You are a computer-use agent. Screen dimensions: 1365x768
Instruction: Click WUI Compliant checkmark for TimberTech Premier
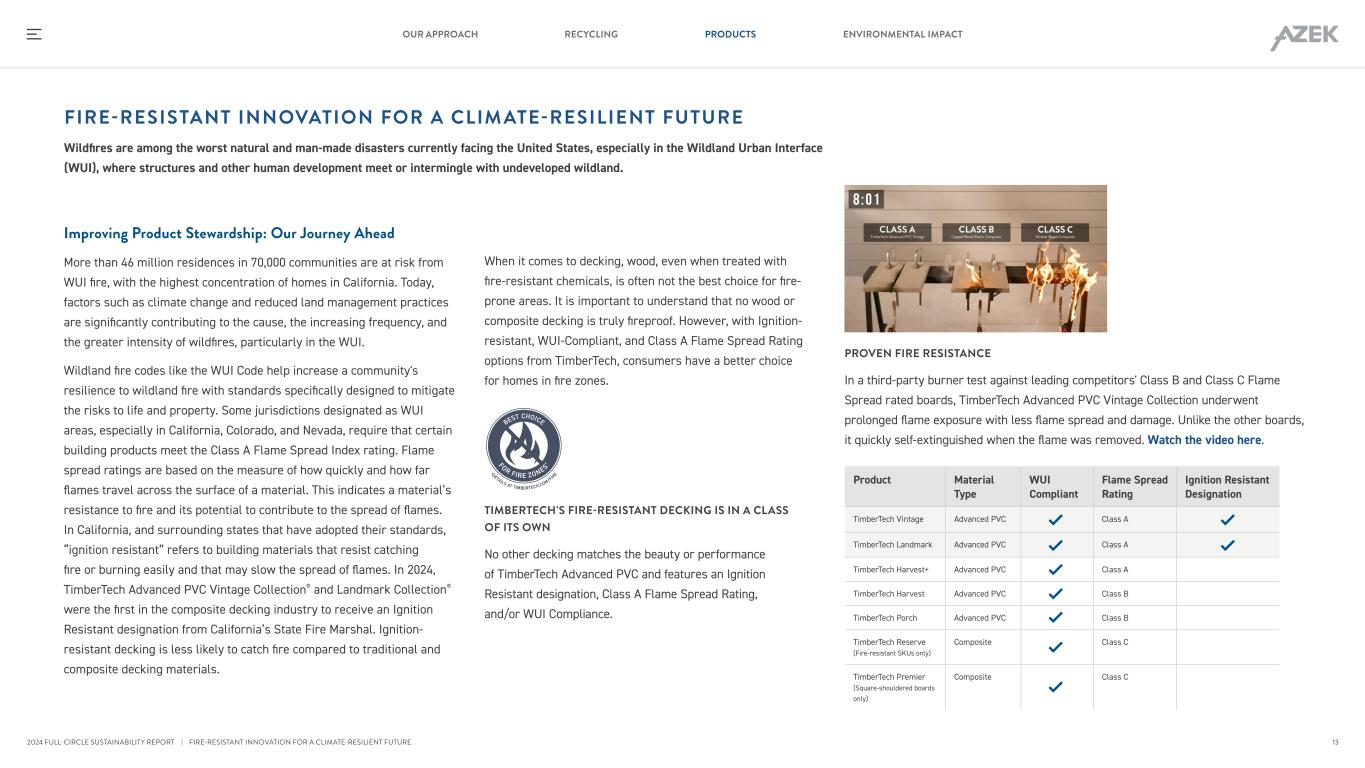(1054, 687)
